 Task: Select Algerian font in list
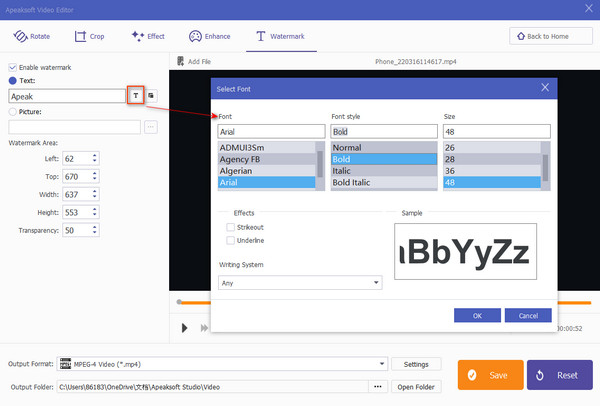tap(267, 171)
